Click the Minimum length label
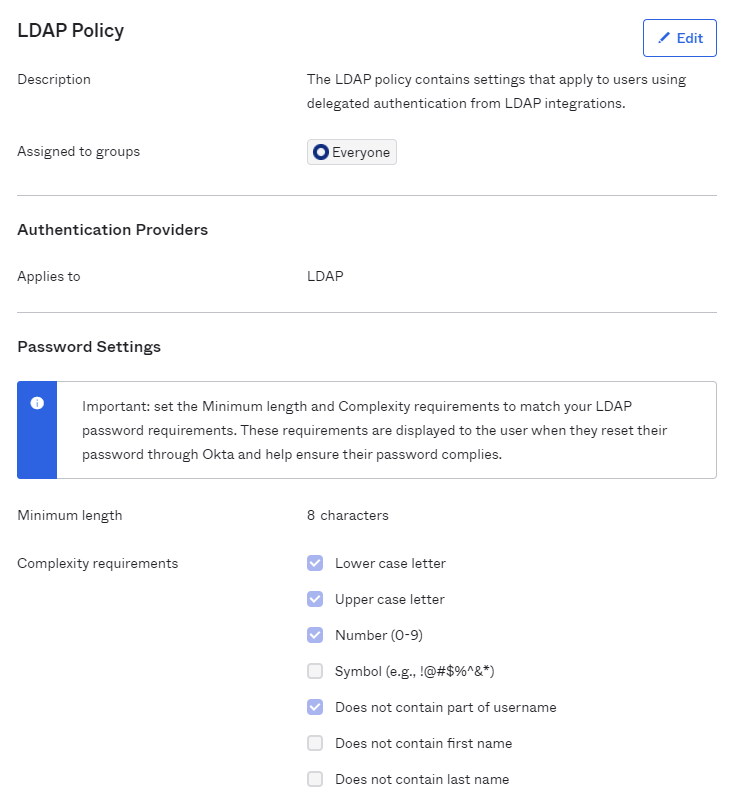The image size is (733, 802). 70,516
